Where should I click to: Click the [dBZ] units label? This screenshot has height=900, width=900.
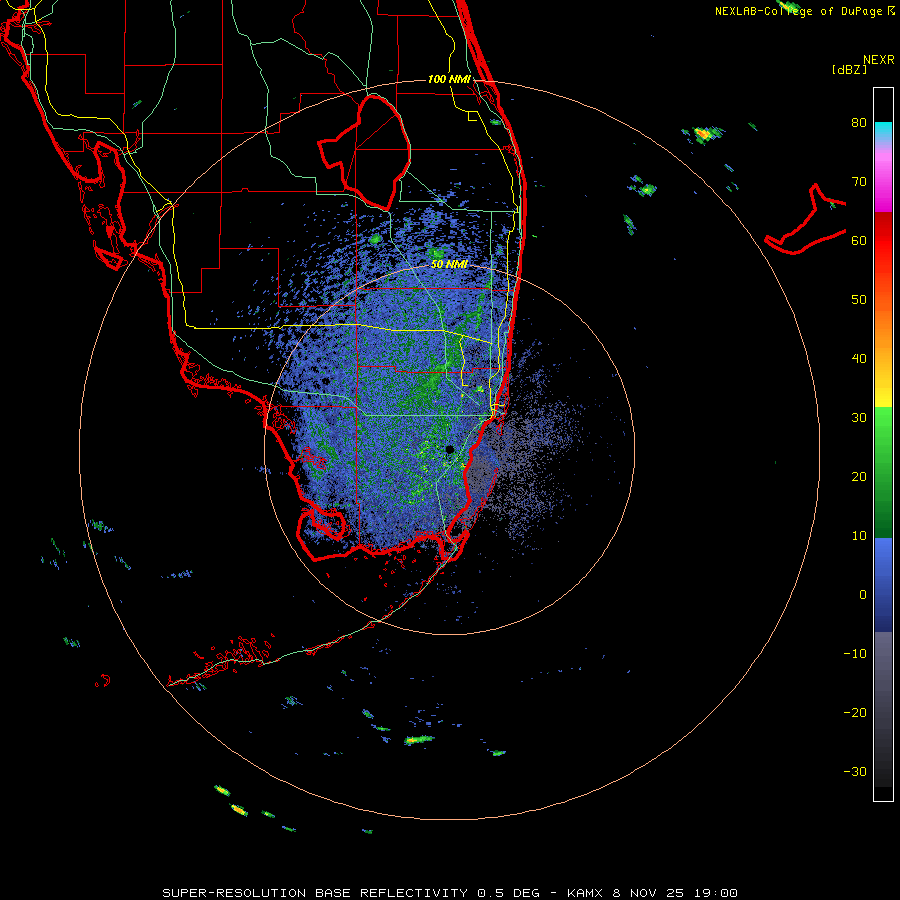click(x=849, y=69)
